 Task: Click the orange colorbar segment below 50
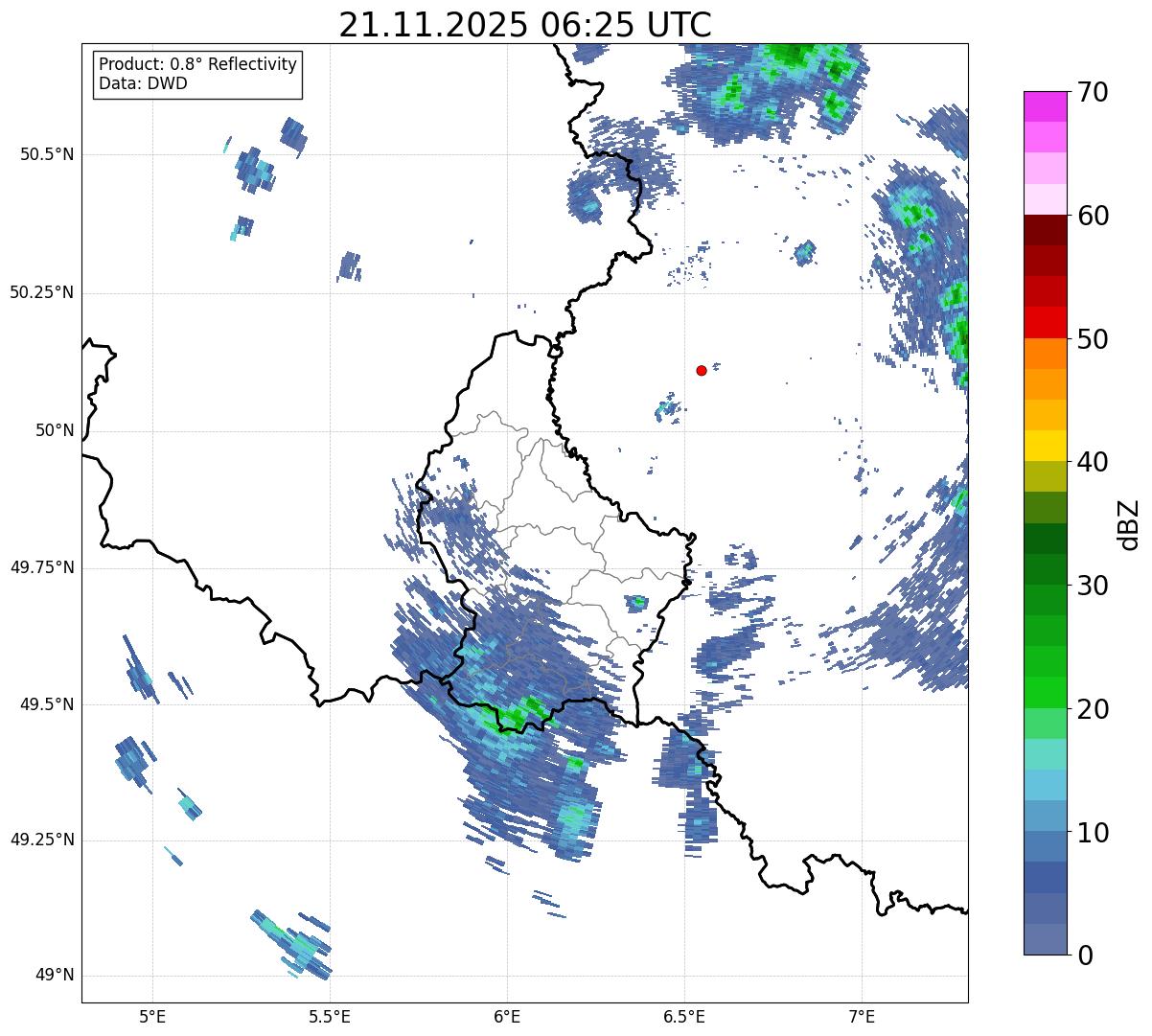(1046, 354)
